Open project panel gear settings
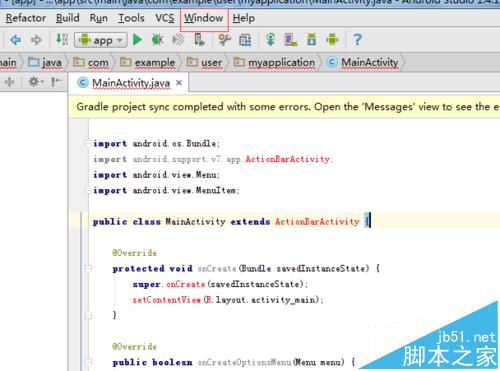This screenshot has height=371, width=500. pyautogui.click(x=35, y=82)
